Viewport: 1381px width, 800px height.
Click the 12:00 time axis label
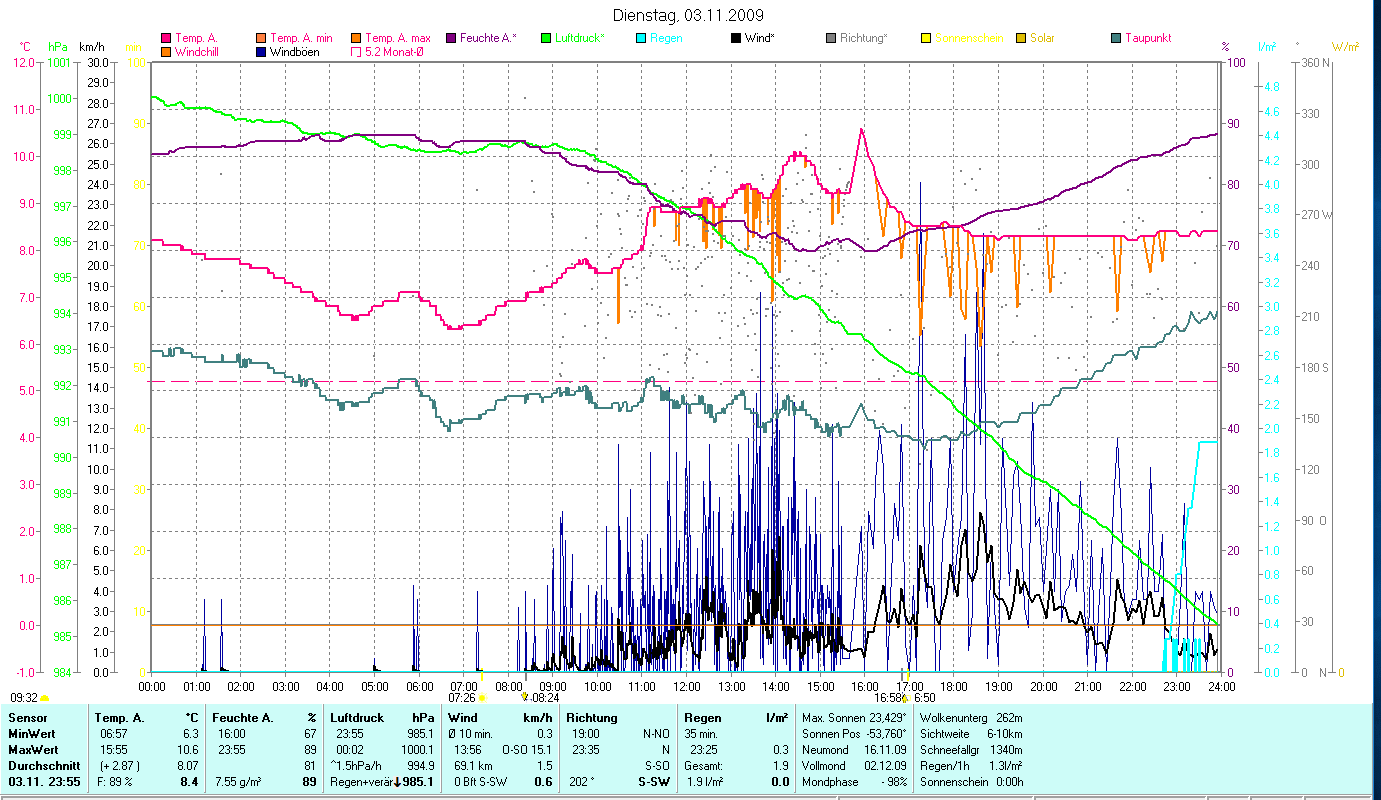point(686,686)
